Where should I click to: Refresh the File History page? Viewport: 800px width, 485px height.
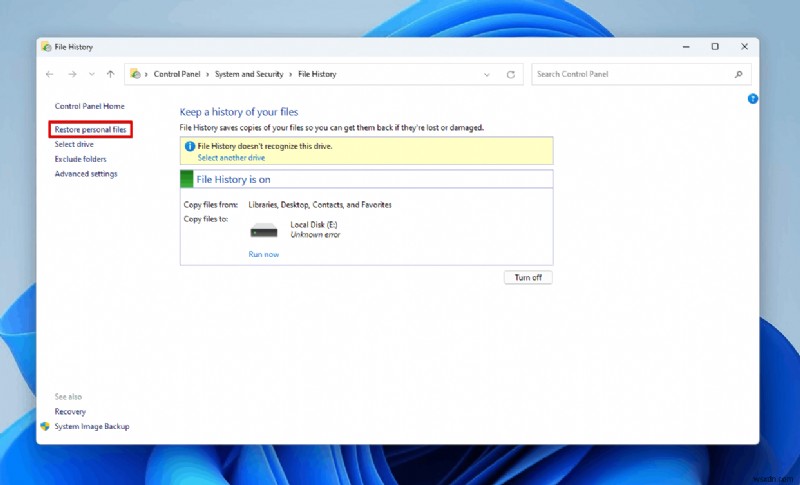511,74
